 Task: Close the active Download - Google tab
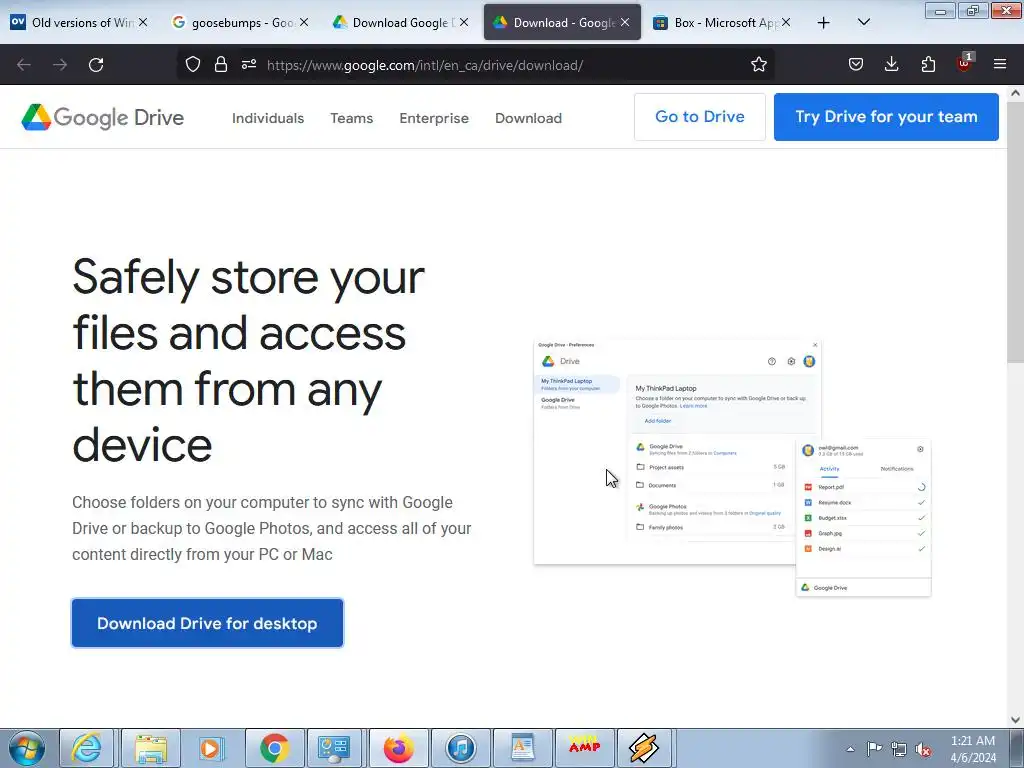coord(625,22)
